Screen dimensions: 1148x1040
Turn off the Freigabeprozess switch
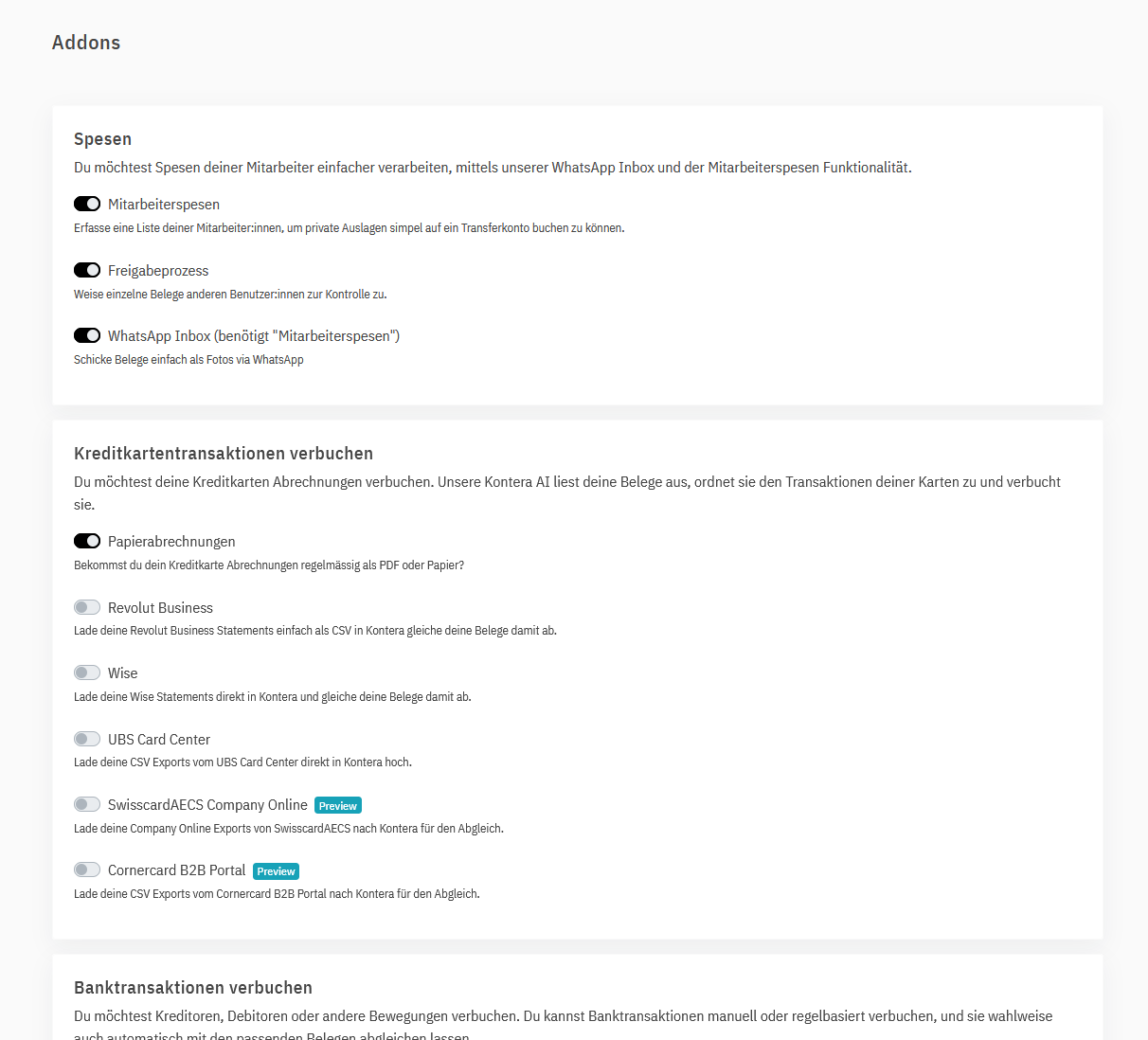[87, 270]
